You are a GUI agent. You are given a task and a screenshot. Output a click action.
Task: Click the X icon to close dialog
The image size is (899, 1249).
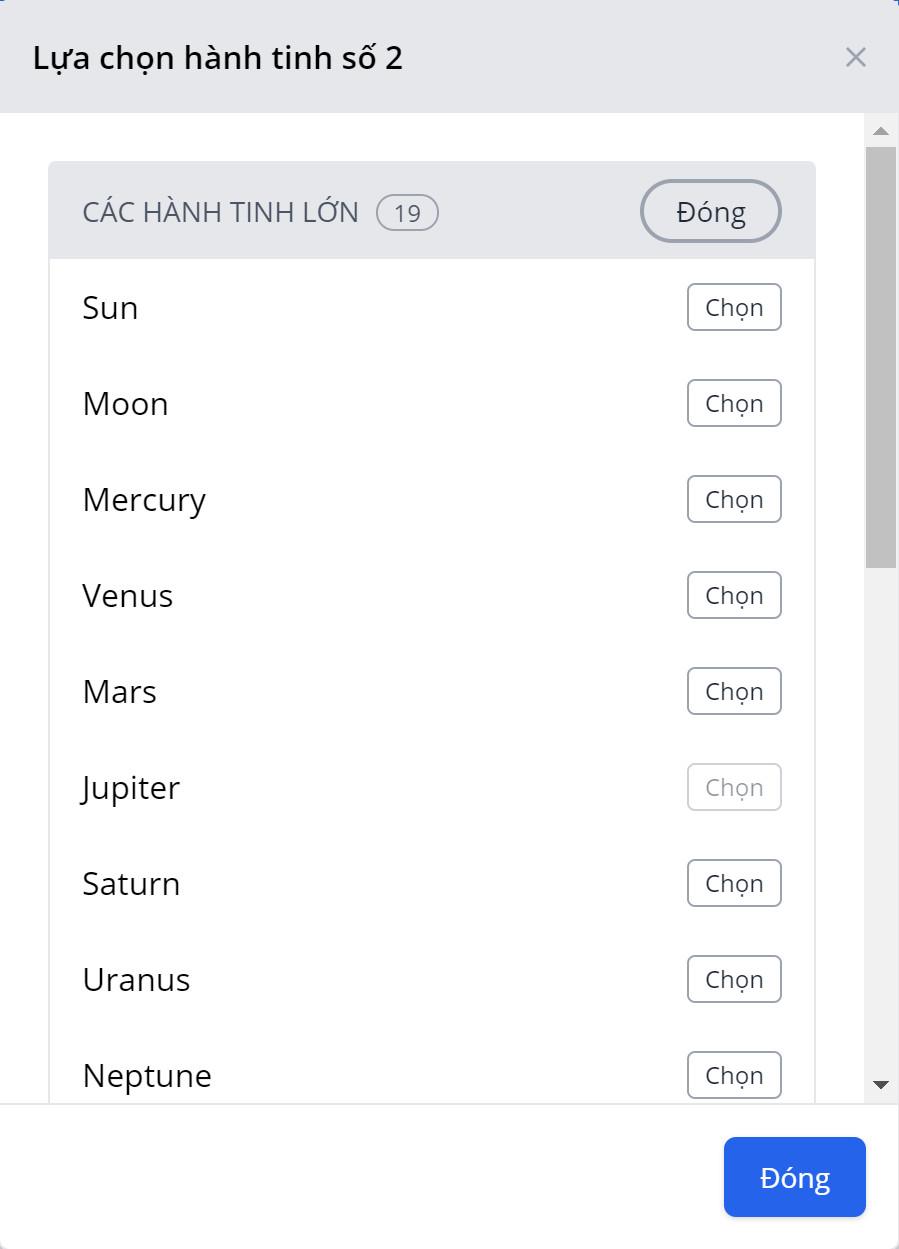tap(856, 57)
